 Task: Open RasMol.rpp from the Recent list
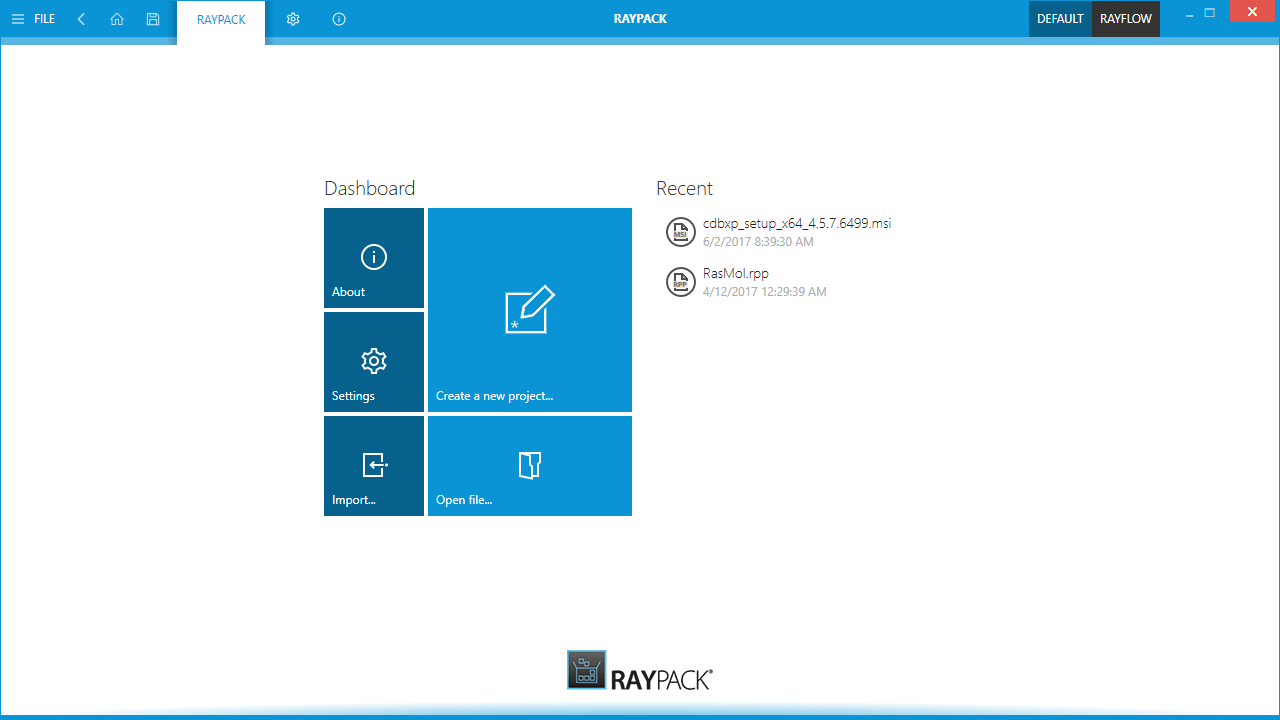[735, 272]
